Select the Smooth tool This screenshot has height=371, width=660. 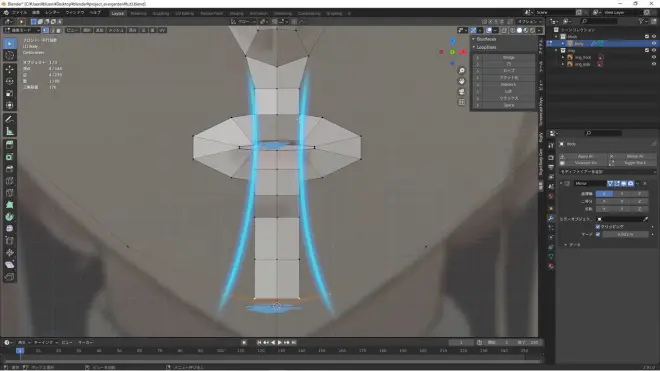[10, 229]
